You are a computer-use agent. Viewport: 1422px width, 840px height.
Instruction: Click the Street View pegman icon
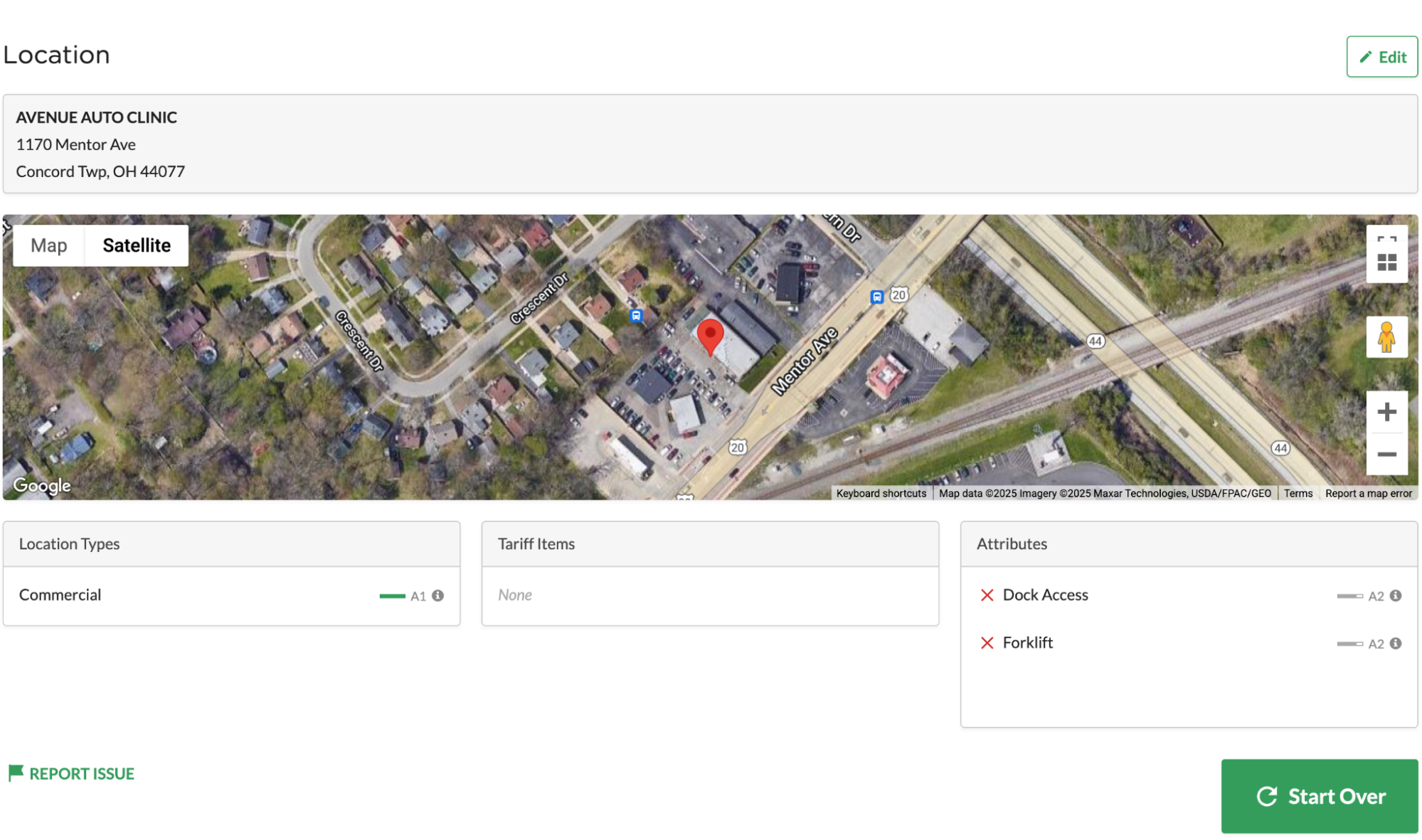[1386, 337]
